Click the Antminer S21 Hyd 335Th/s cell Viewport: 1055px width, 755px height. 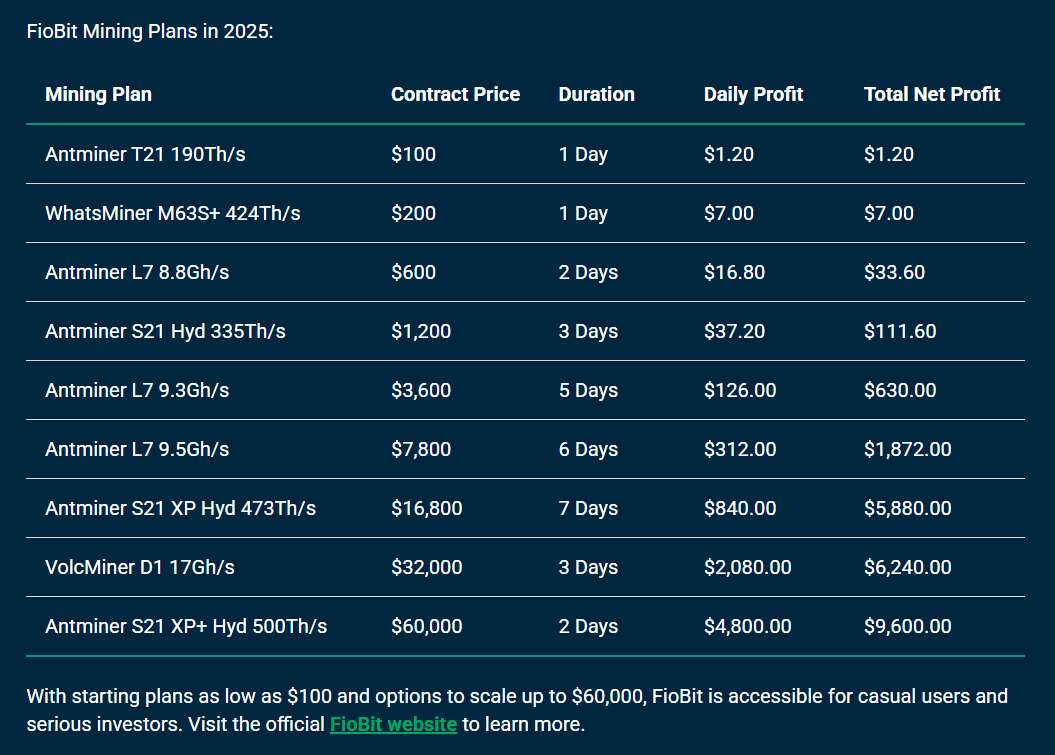pyautogui.click(x=165, y=332)
